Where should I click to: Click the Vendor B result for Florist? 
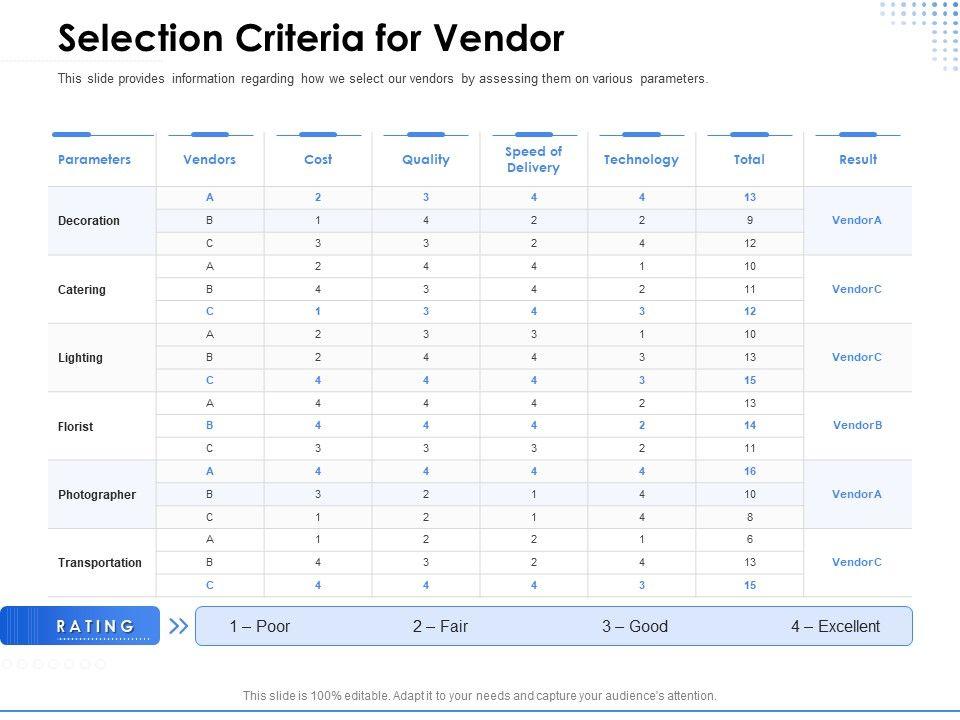tap(857, 425)
